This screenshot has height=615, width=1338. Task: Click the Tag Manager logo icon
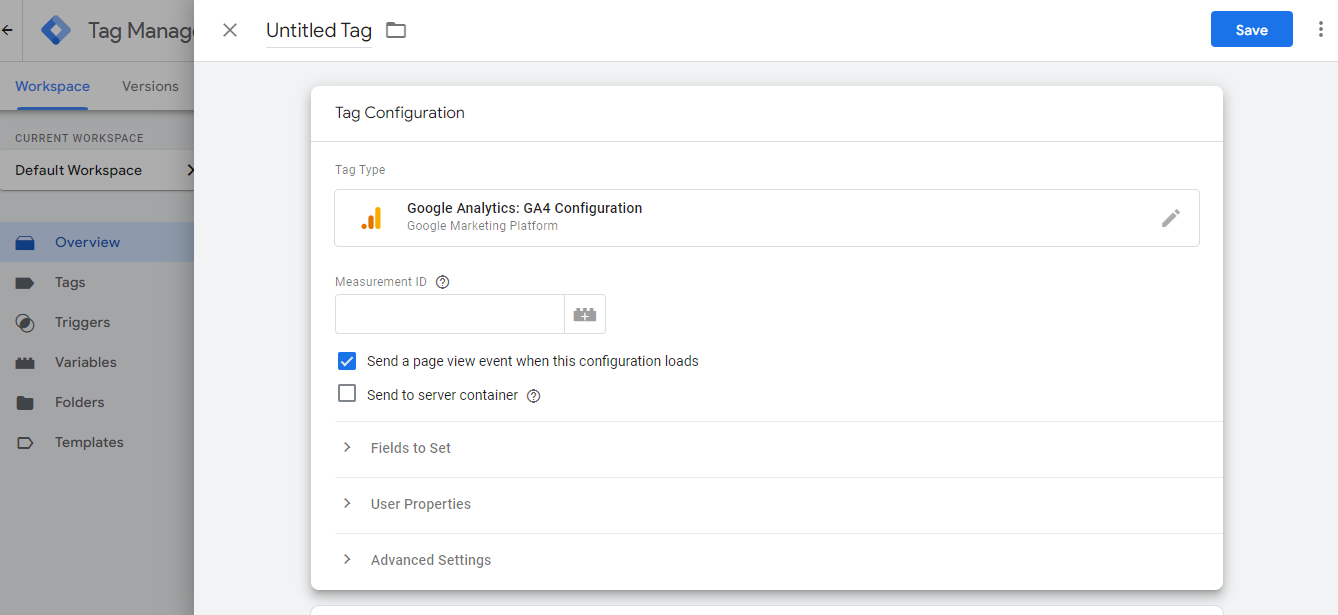click(x=56, y=30)
